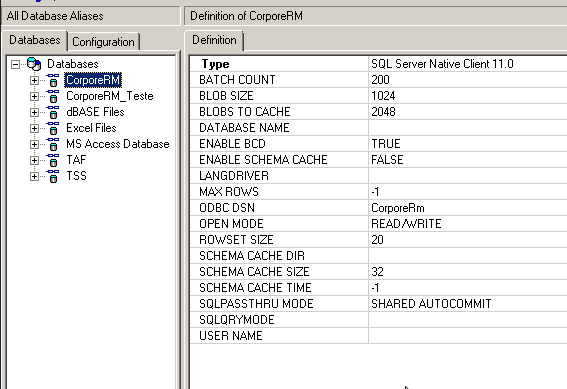
Task: Click the USER NAME parameter label
Action: pyautogui.click(x=230, y=335)
